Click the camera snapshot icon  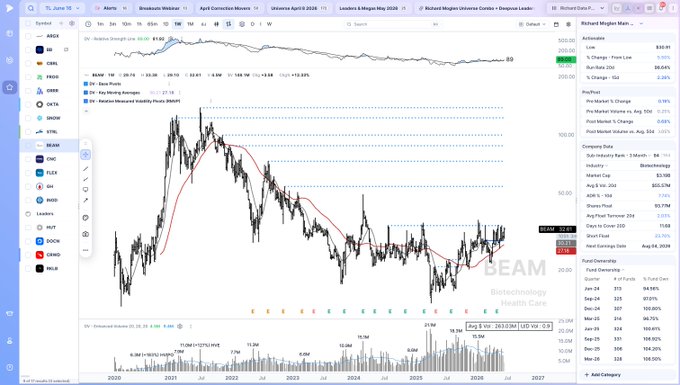pyautogui.click(x=85, y=234)
